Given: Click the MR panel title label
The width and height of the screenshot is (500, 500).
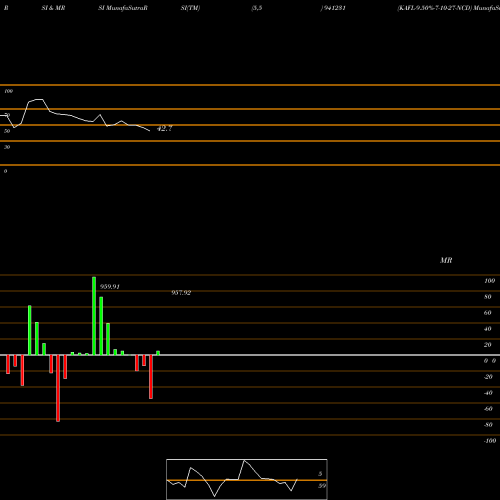Looking at the screenshot, I should click(446, 260).
